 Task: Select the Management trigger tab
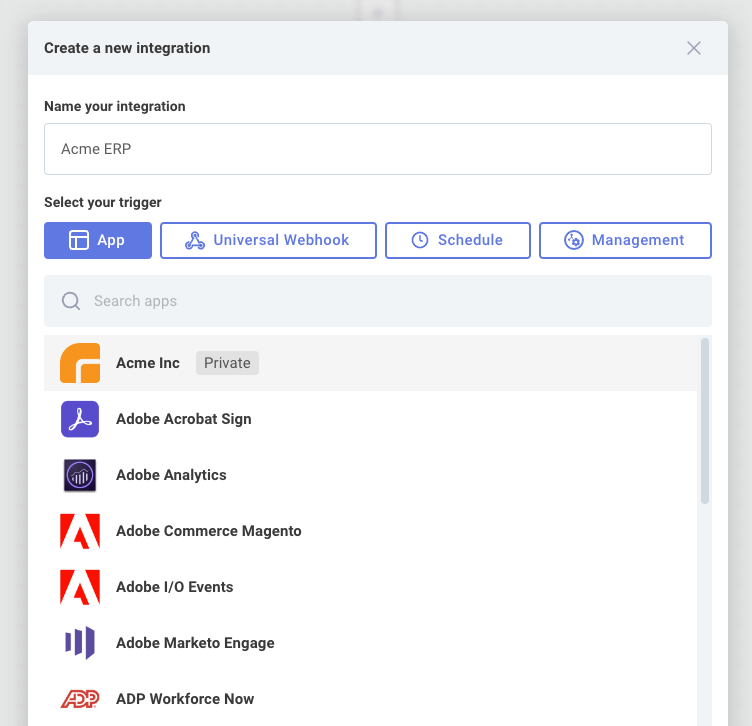pyautogui.click(x=625, y=240)
